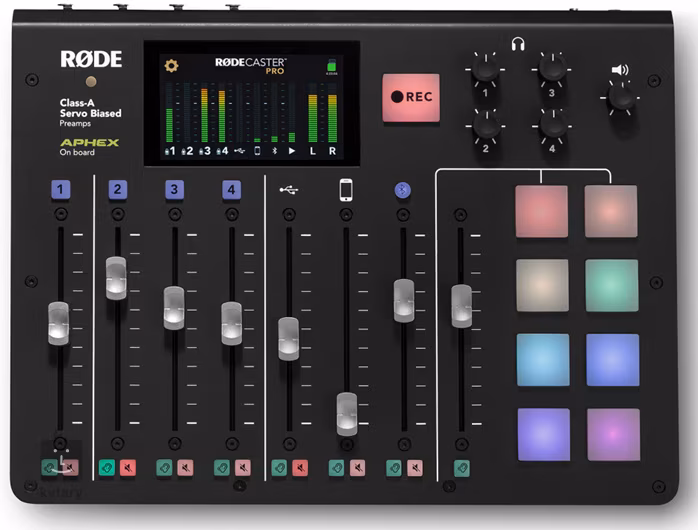
Task: Trigger the top-left red sound pad
Action: click(541, 211)
